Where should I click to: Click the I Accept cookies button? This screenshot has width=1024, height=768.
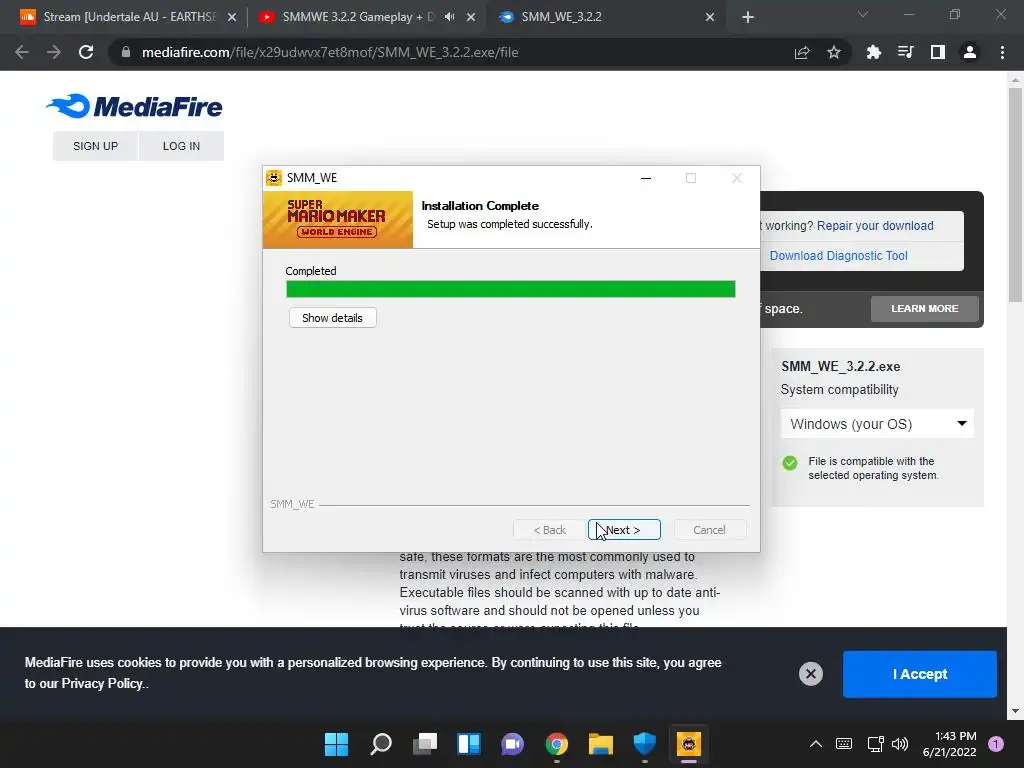[920, 674]
